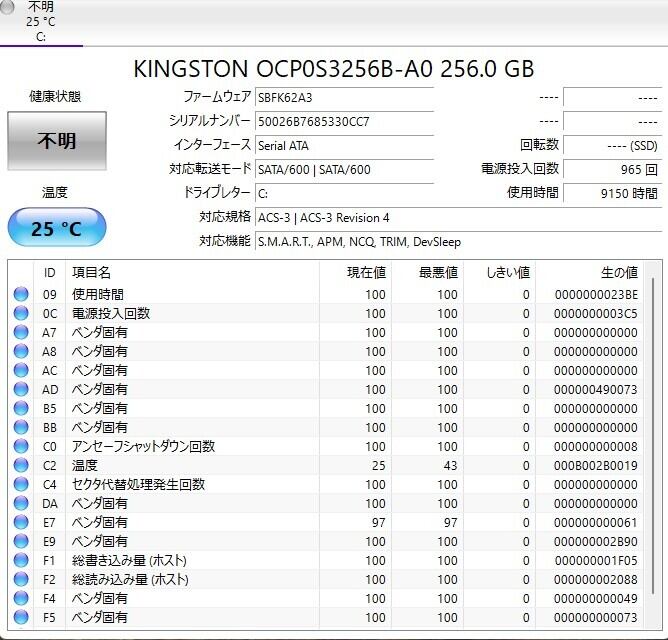Select the C: drive tab at top
Screen dimensions: 668x640
40,22
